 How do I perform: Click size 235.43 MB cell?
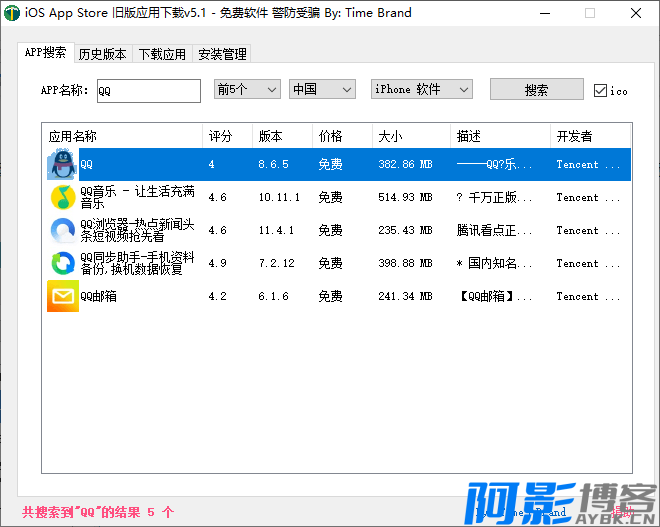405,230
